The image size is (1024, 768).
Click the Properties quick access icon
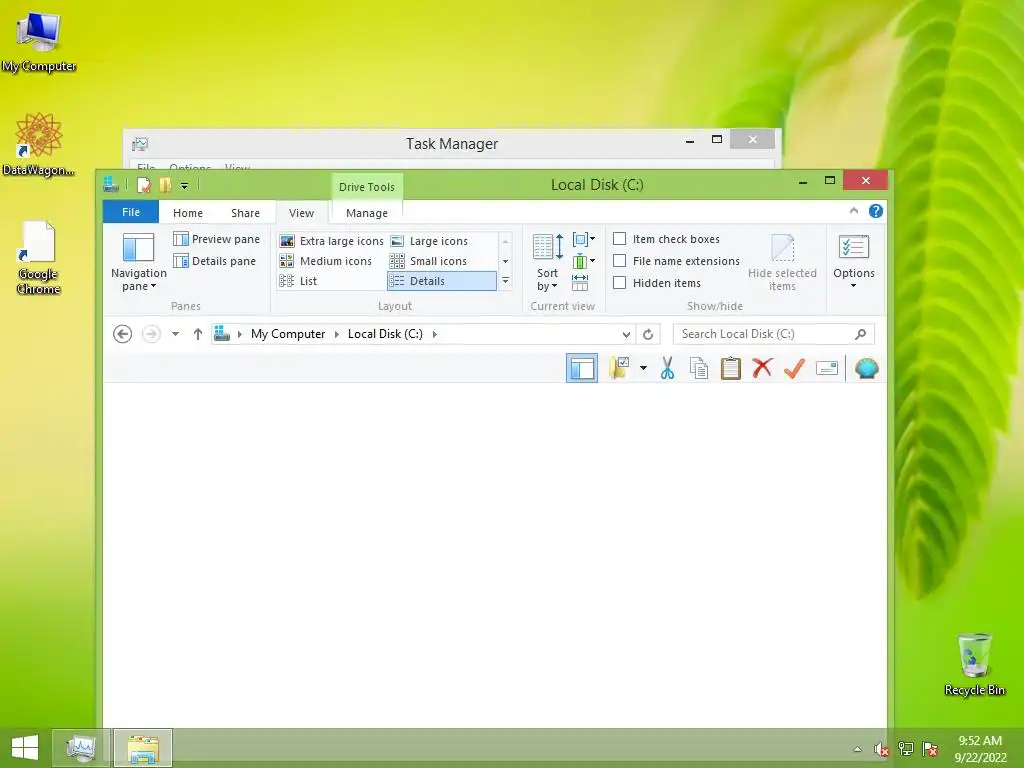point(144,185)
